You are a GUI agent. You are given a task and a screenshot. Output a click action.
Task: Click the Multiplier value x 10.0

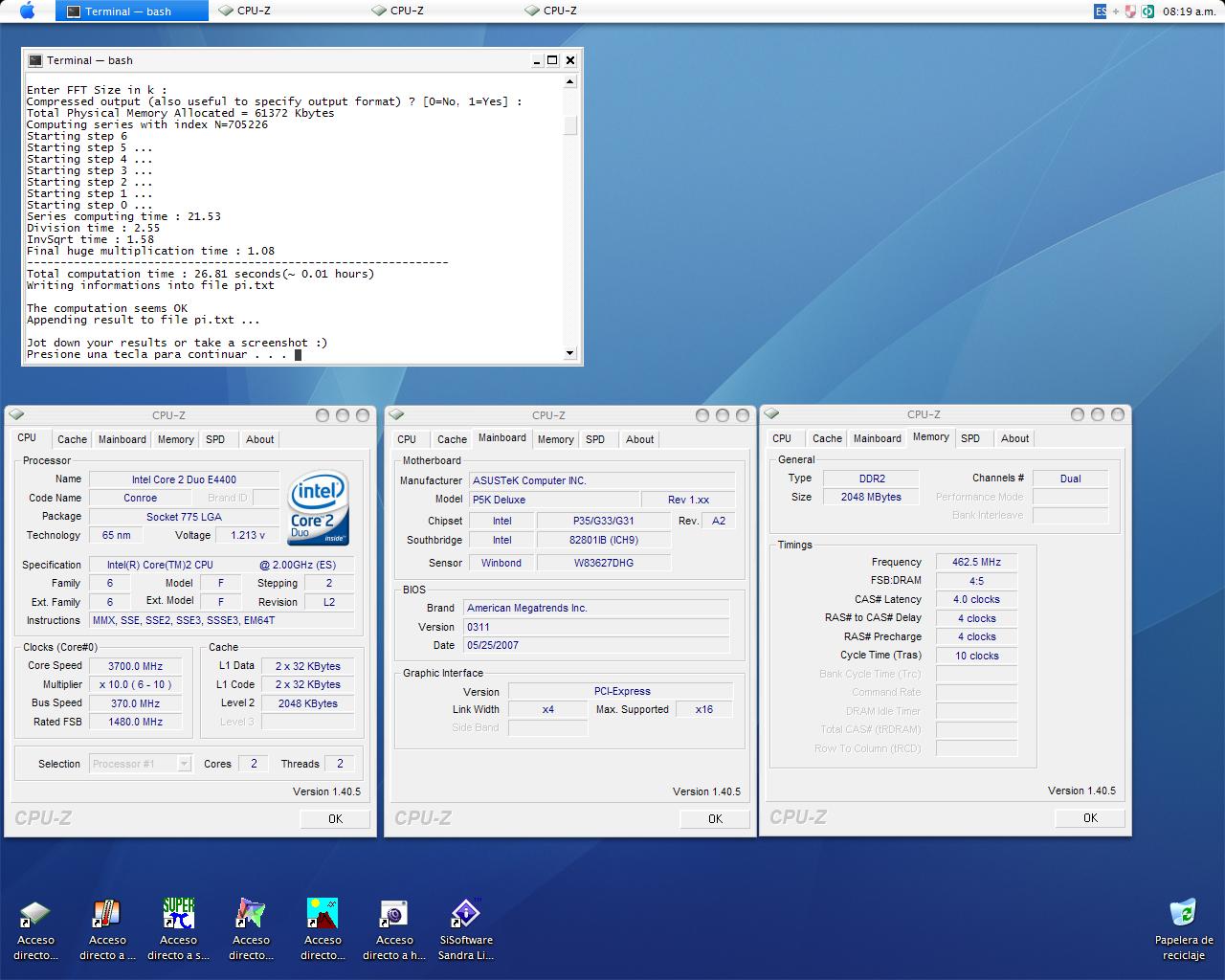tap(135, 684)
